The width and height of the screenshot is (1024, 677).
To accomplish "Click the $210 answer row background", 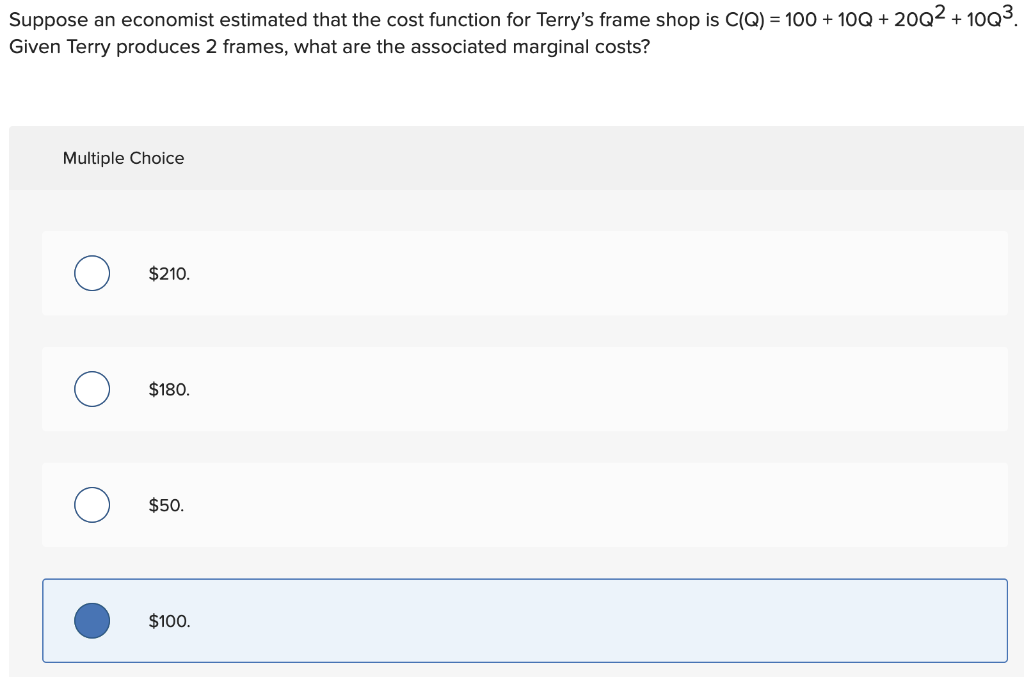I will pyautogui.click(x=525, y=272).
